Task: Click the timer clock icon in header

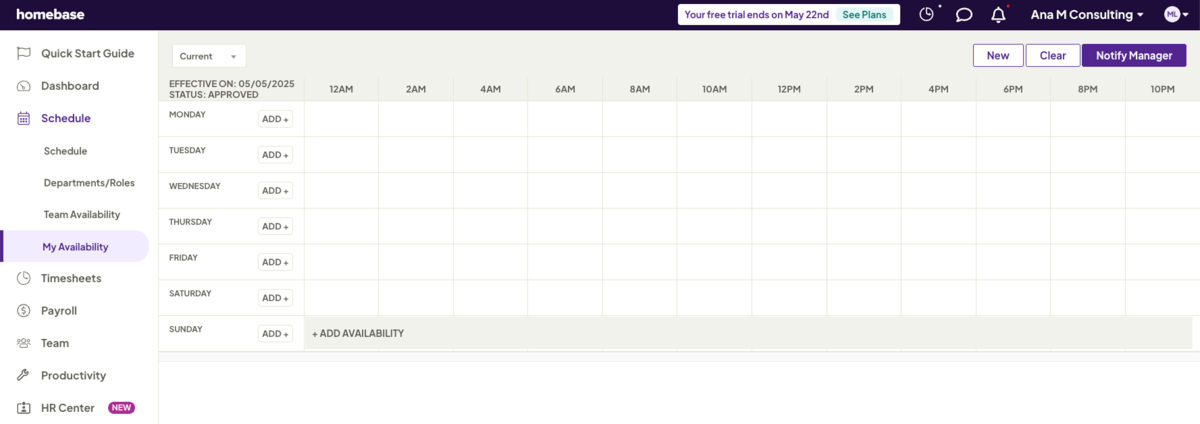Action: click(x=926, y=15)
